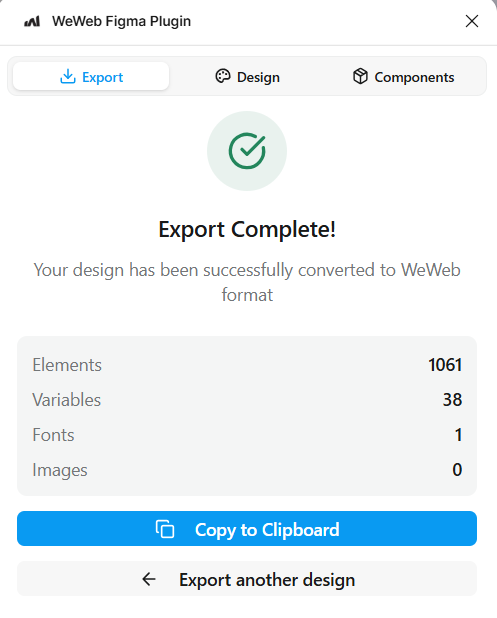Click the Components cube icon
497x618 pixels.
360,76
